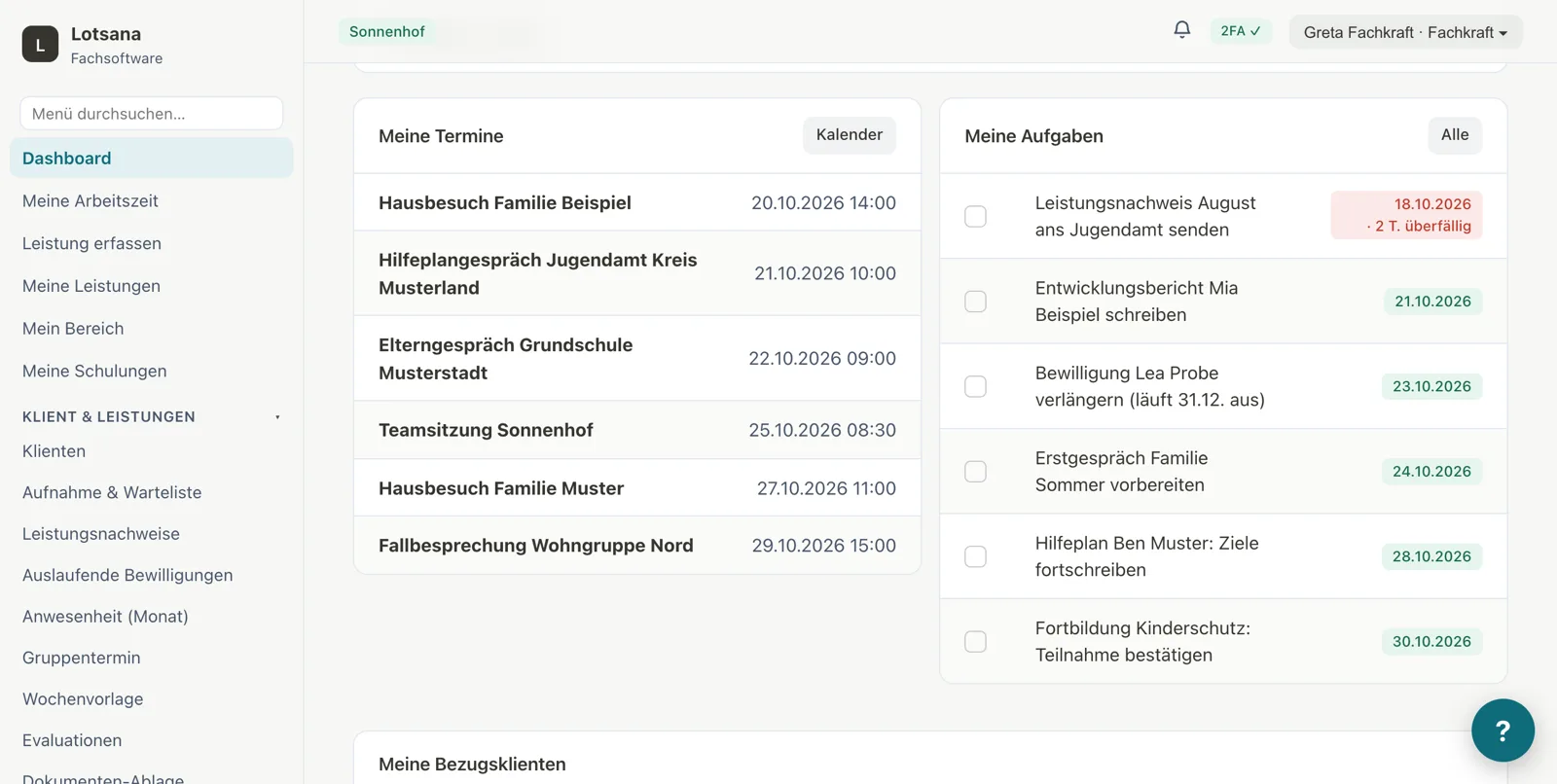Open Hausbesuch Familie Beispiel appointment
The image size is (1557, 784).
point(637,202)
